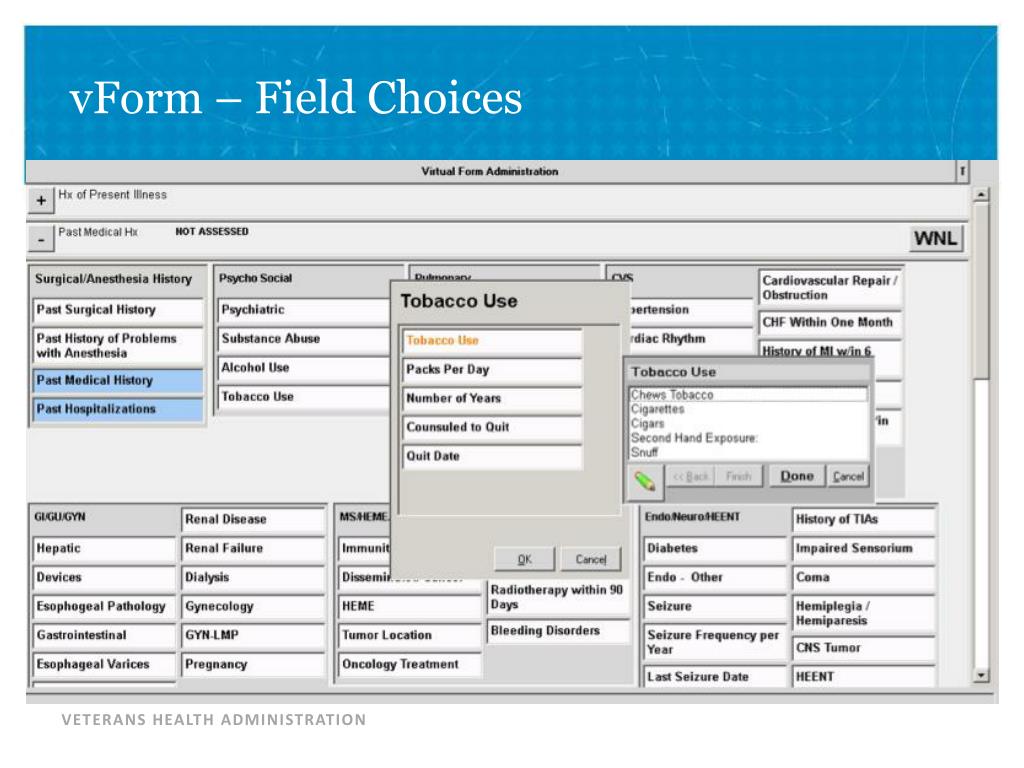Open the Last Seizure Date item
This screenshot has width=1024, height=768.
[715, 677]
